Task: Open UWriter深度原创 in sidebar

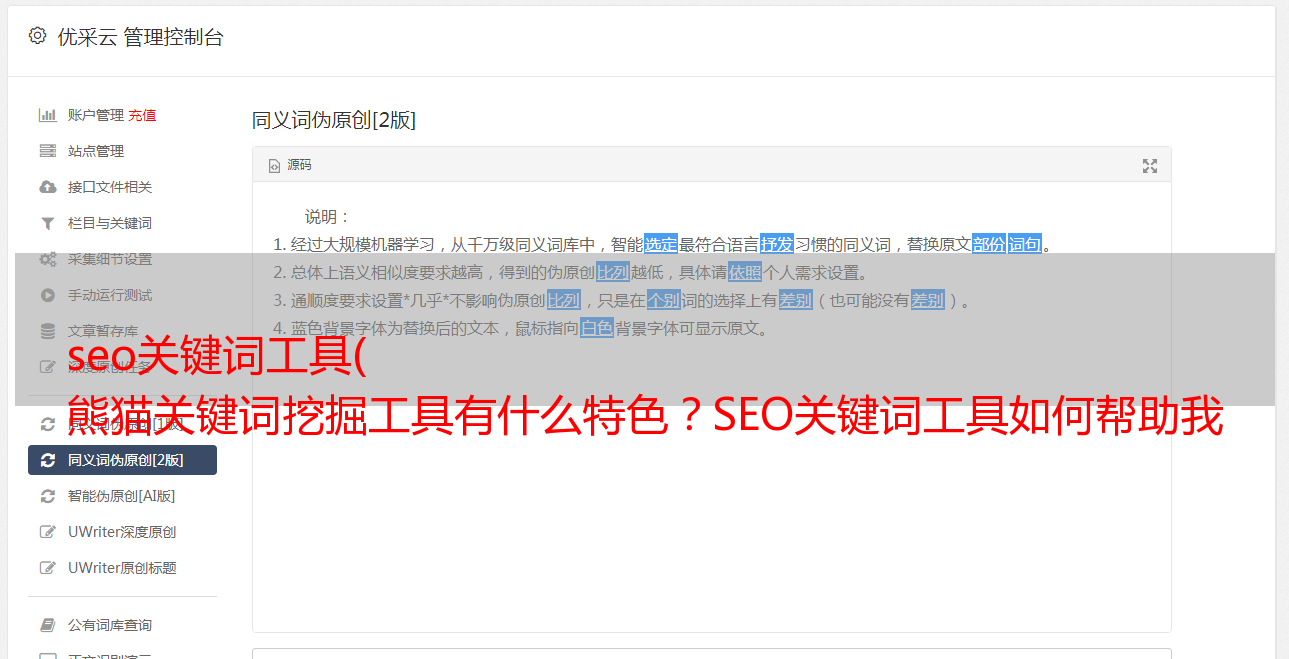Action: click(x=122, y=532)
